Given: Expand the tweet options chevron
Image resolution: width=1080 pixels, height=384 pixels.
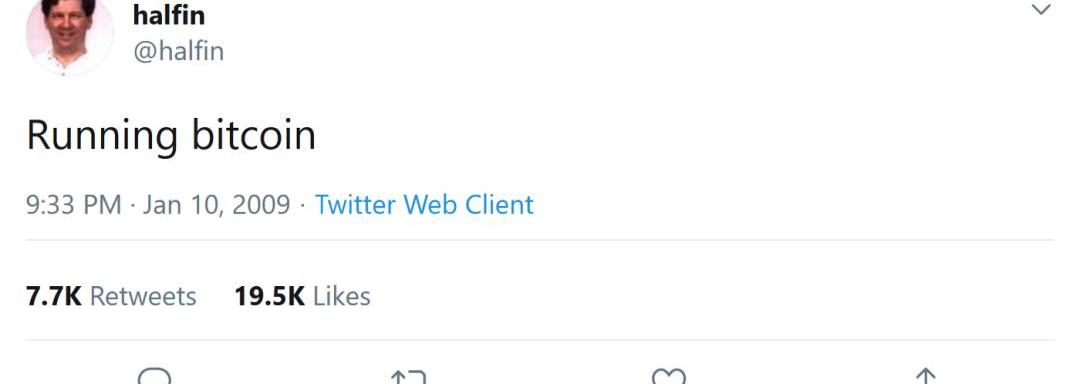Looking at the screenshot, I should 1041,9.
